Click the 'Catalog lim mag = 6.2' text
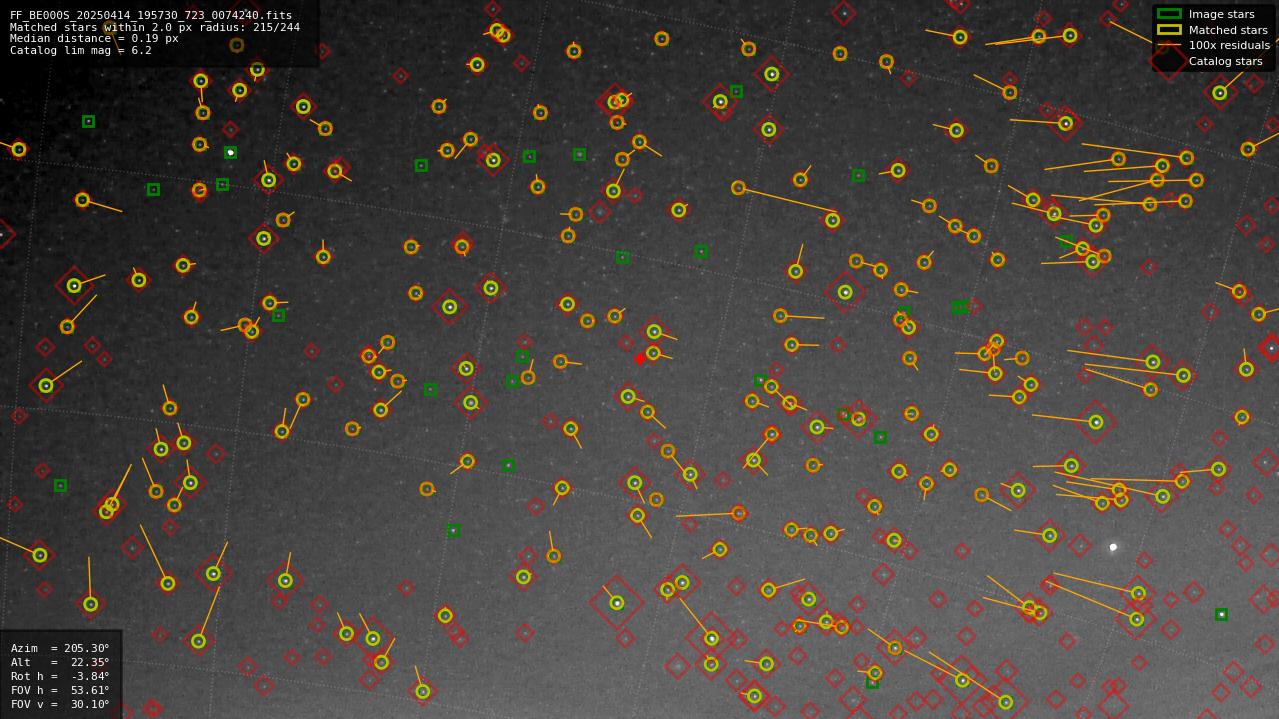 81,50
